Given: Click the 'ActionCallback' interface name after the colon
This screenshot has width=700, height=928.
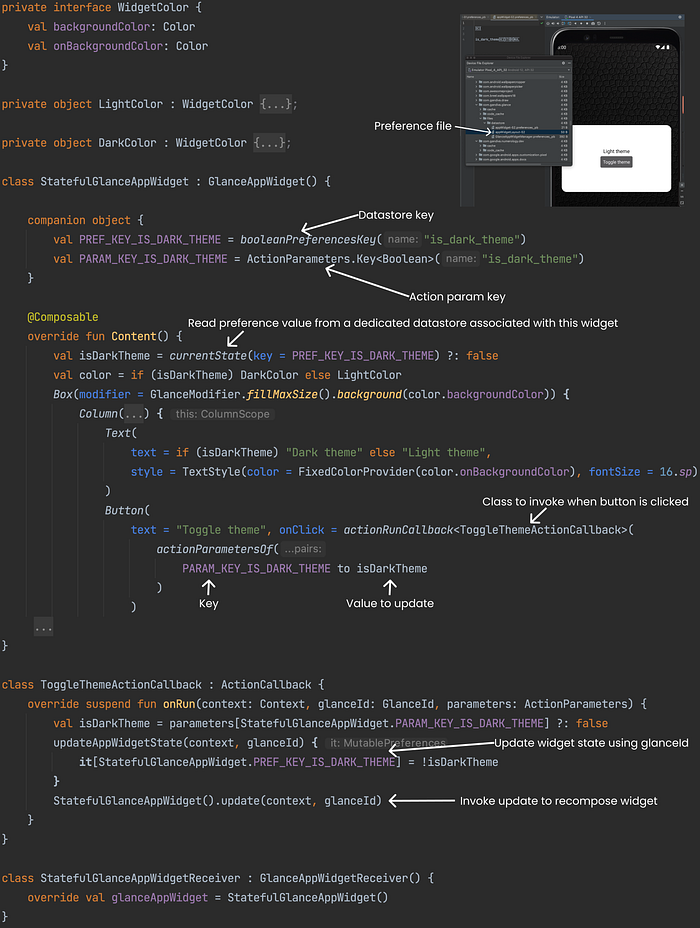Looking at the screenshot, I should (x=266, y=685).
